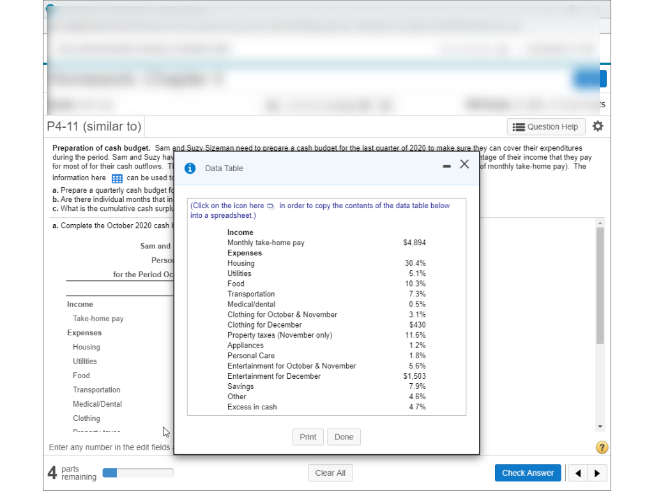654x491 pixels.
Task: Select the Monthly take-home pay value $4,894
Action: (414, 242)
